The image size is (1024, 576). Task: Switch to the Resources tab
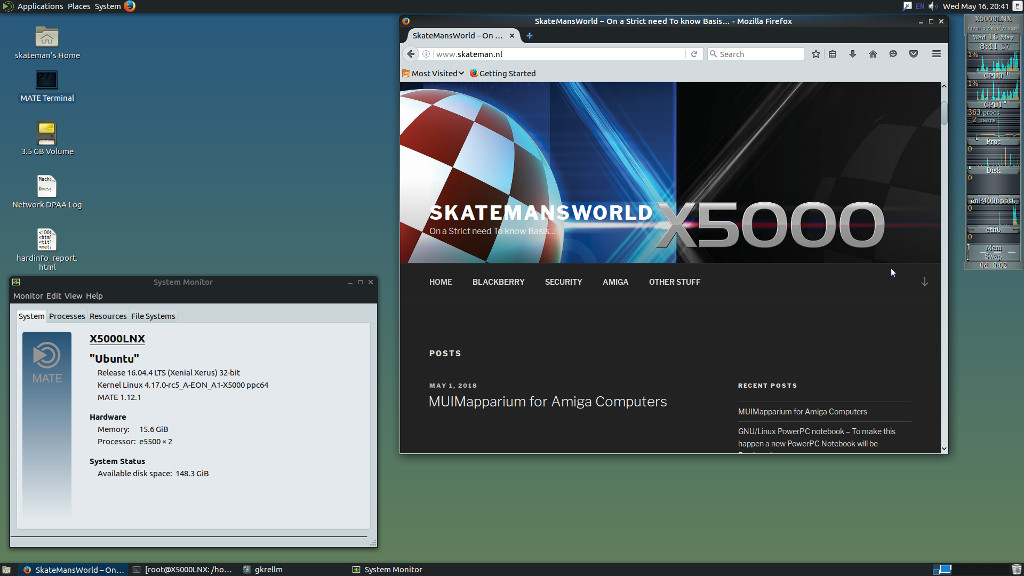point(108,316)
